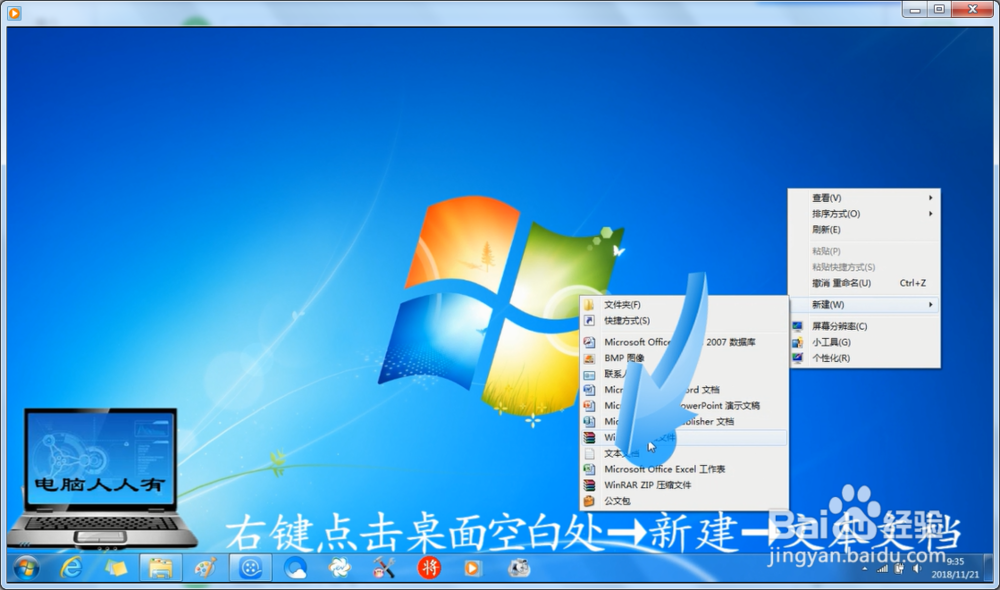Select the greyed 粘贴(P) entry
The width and height of the screenshot is (1000, 590).
pyautogui.click(x=864, y=251)
